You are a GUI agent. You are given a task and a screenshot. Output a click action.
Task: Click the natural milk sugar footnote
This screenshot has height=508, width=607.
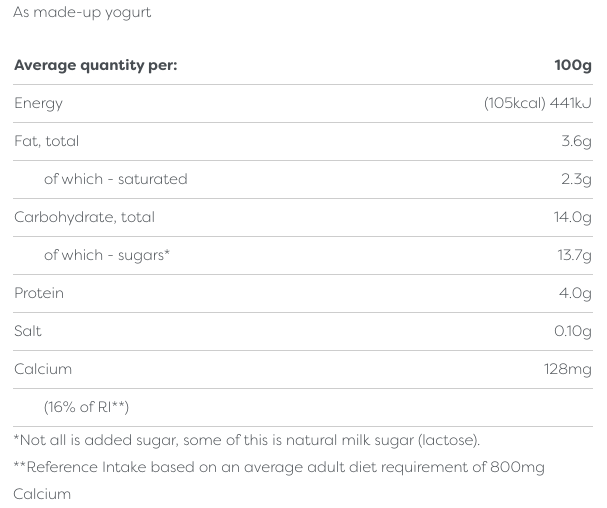click(247, 441)
